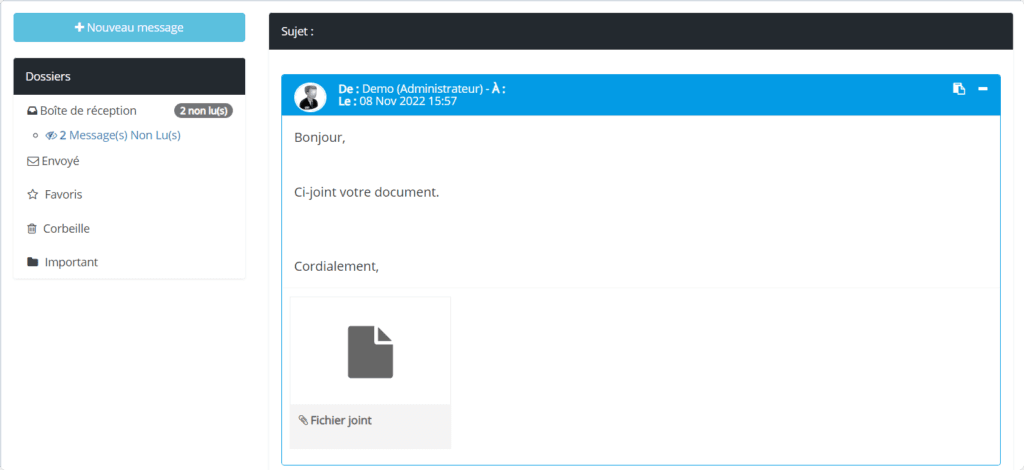This screenshot has width=1024, height=470.
Task: Click the Dossiers panel header
Action: pos(129,76)
